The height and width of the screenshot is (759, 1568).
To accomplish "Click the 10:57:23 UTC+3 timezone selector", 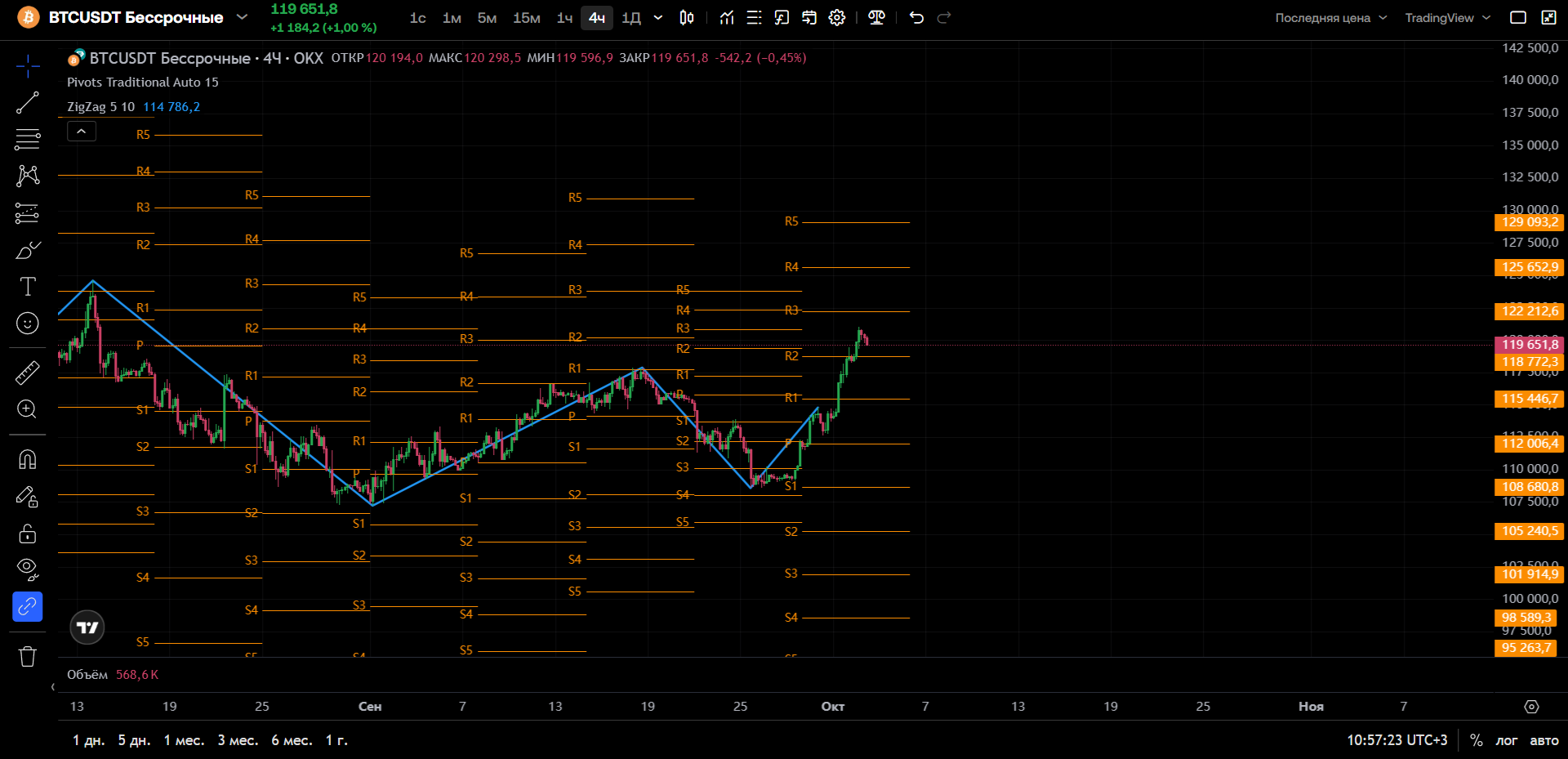I will (1397, 740).
